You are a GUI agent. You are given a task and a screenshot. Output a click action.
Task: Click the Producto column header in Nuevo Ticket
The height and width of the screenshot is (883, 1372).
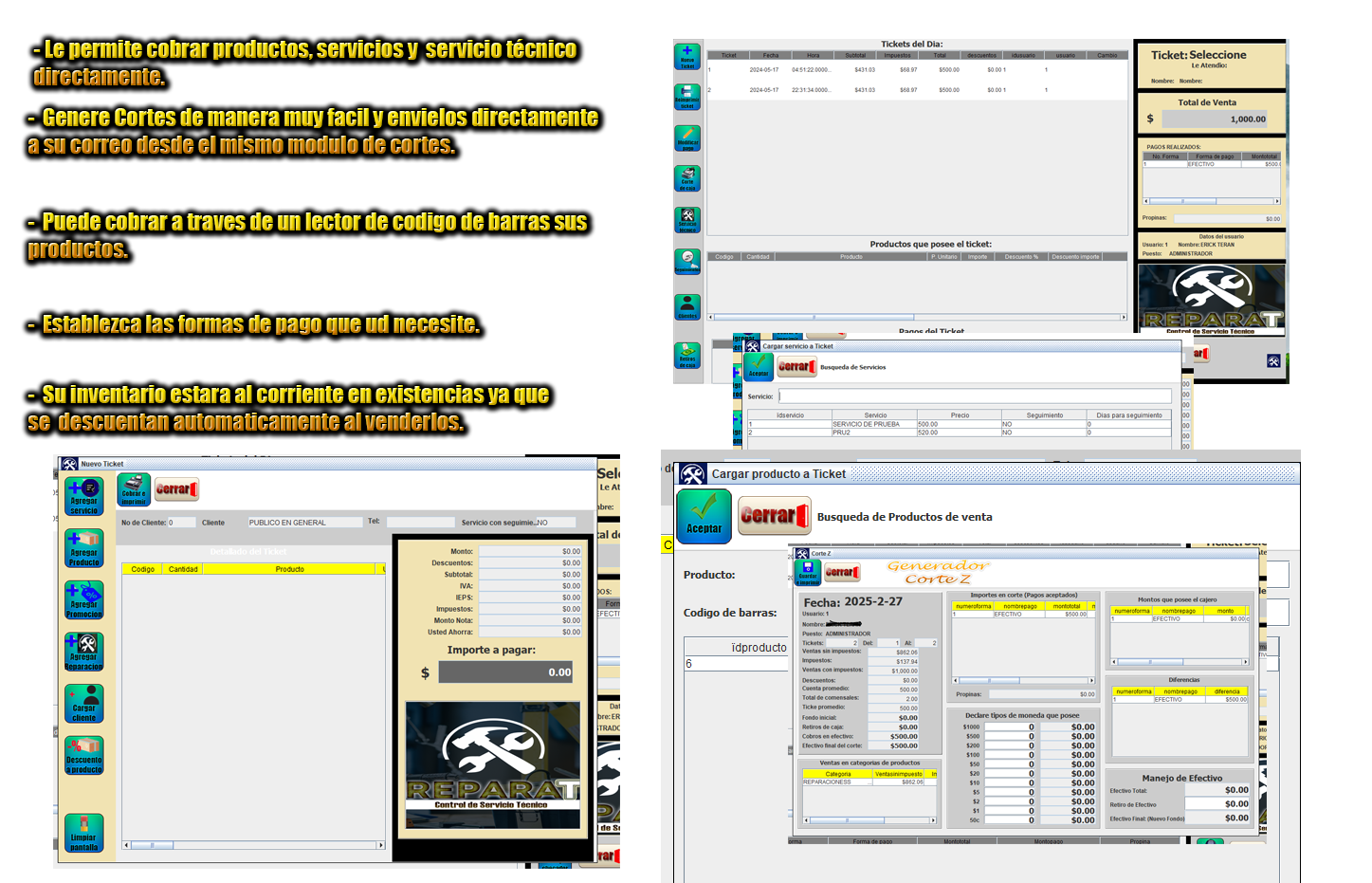pyautogui.click(x=289, y=569)
